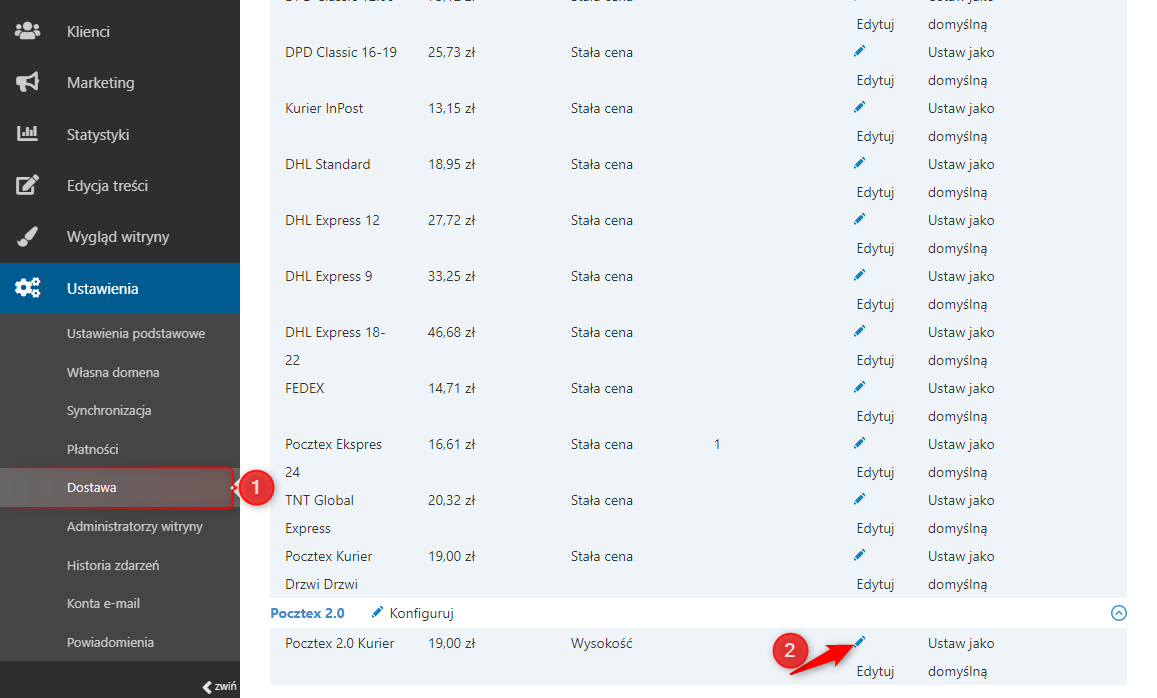
Task: Click the Ustawienia gears icon
Action: (x=27, y=288)
